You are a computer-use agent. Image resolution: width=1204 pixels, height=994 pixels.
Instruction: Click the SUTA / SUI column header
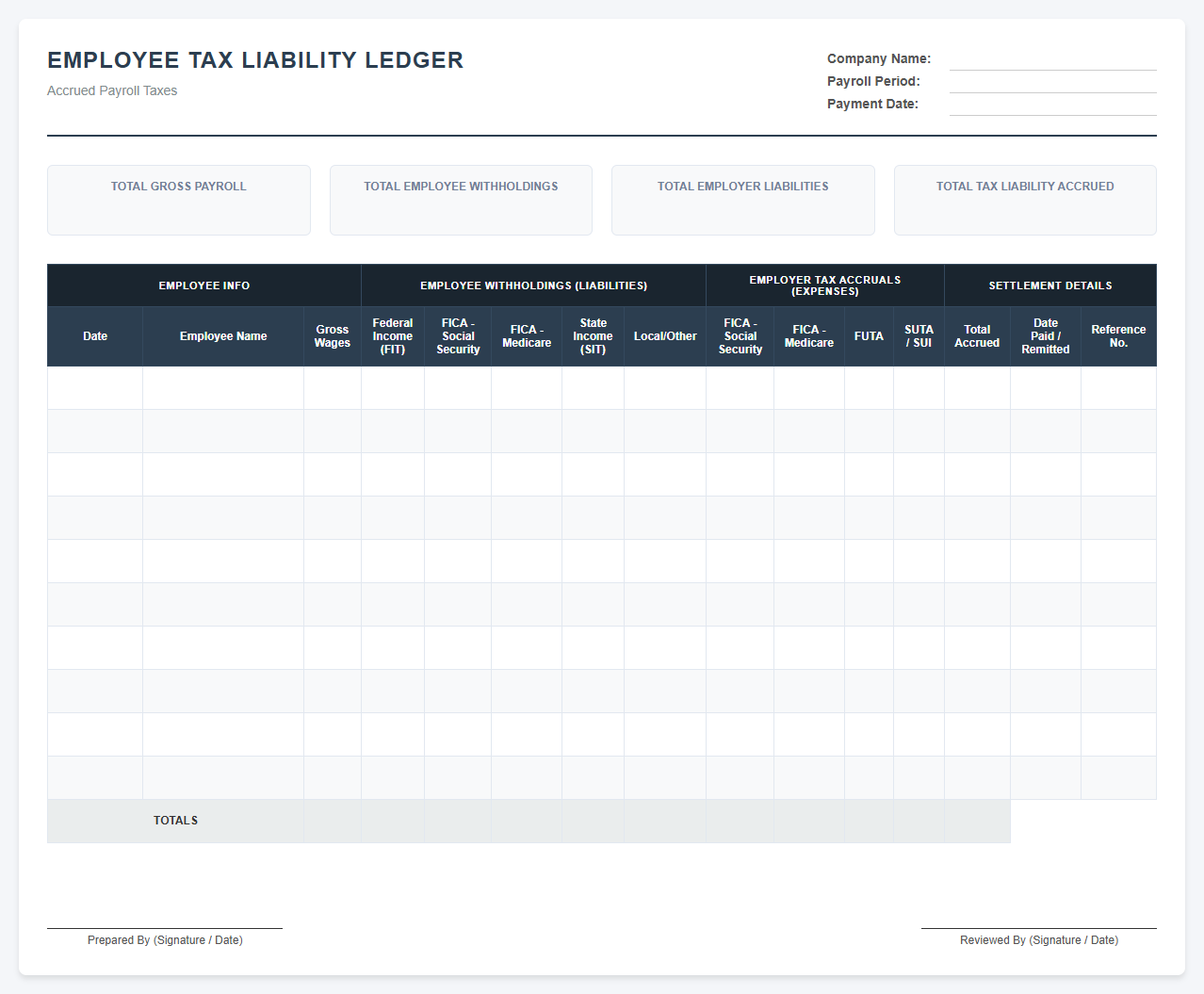[x=919, y=336]
